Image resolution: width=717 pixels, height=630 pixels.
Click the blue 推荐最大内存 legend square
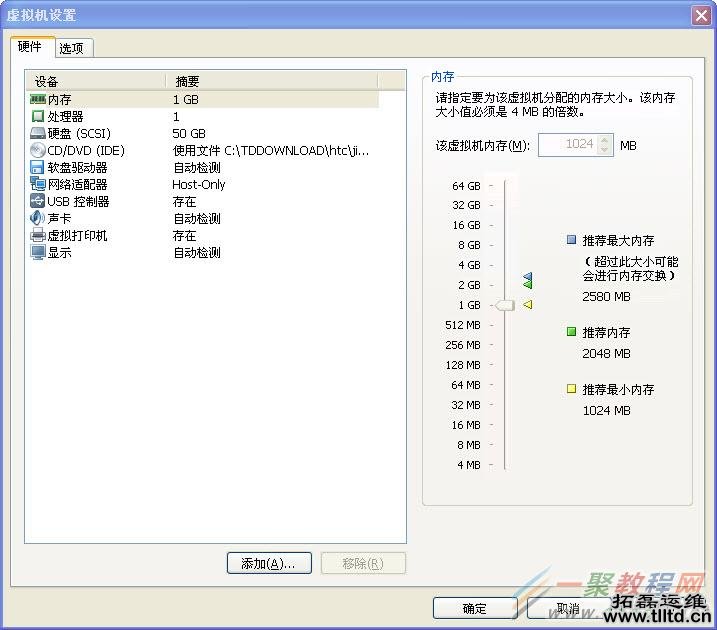tap(571, 240)
